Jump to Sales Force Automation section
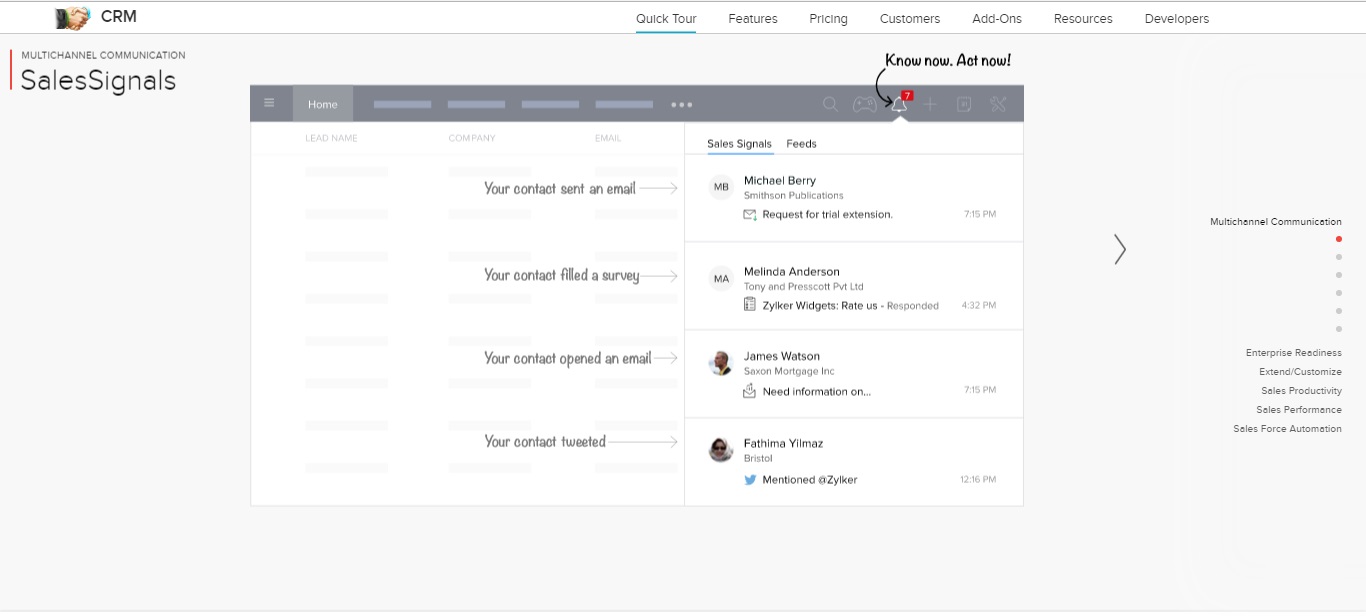Image resolution: width=1366 pixels, height=616 pixels. [x=1287, y=429]
